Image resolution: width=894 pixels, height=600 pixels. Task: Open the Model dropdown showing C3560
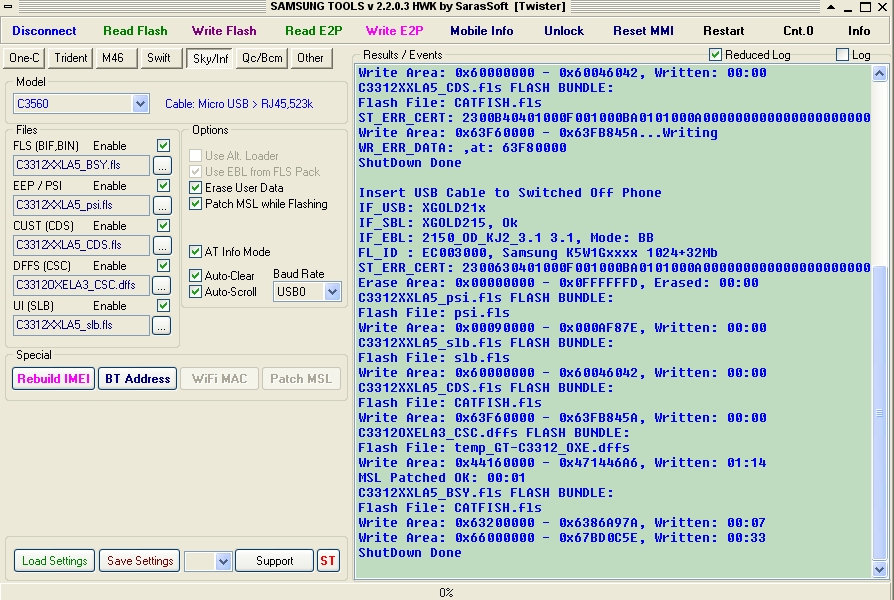[140, 104]
